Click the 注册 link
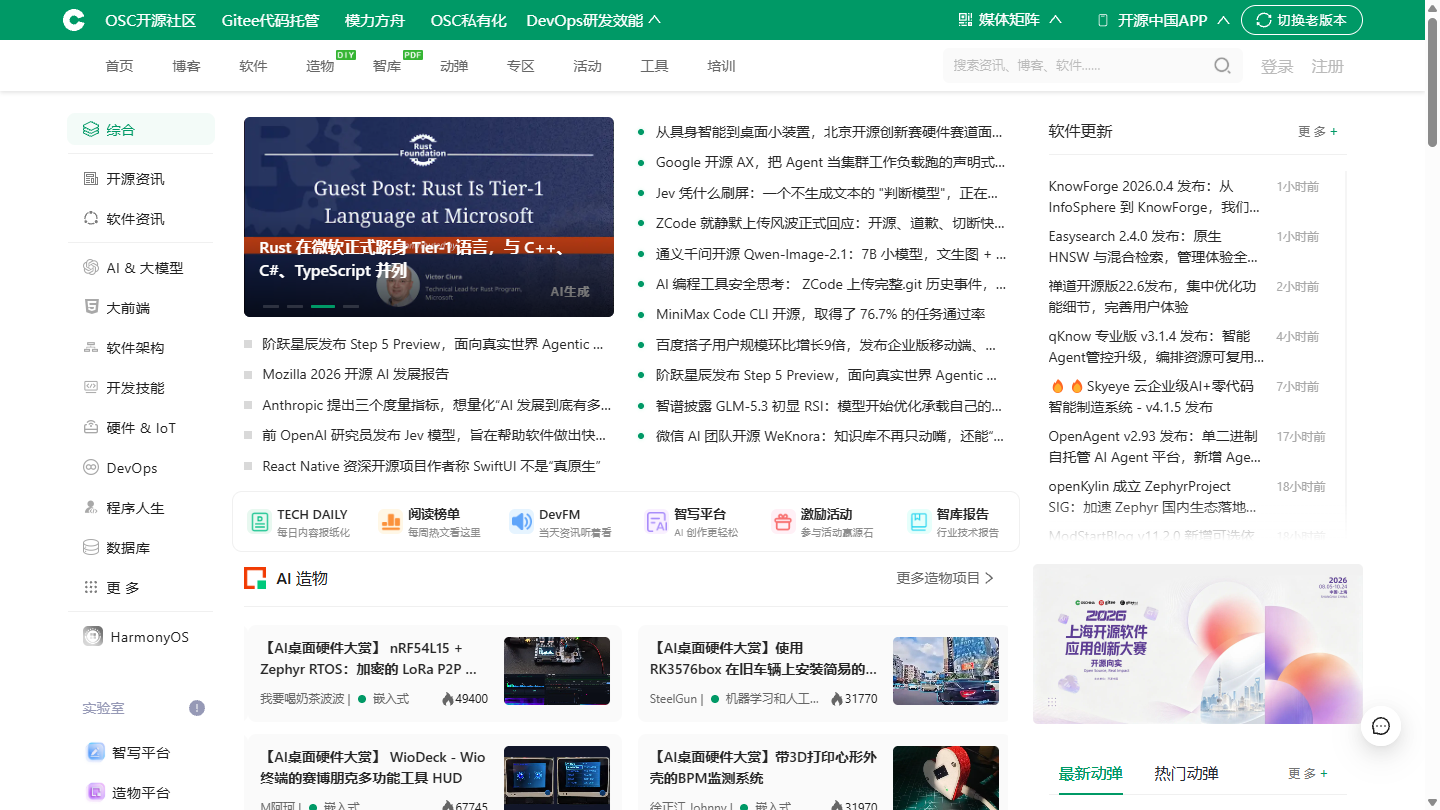1440x810 pixels. 1327,66
